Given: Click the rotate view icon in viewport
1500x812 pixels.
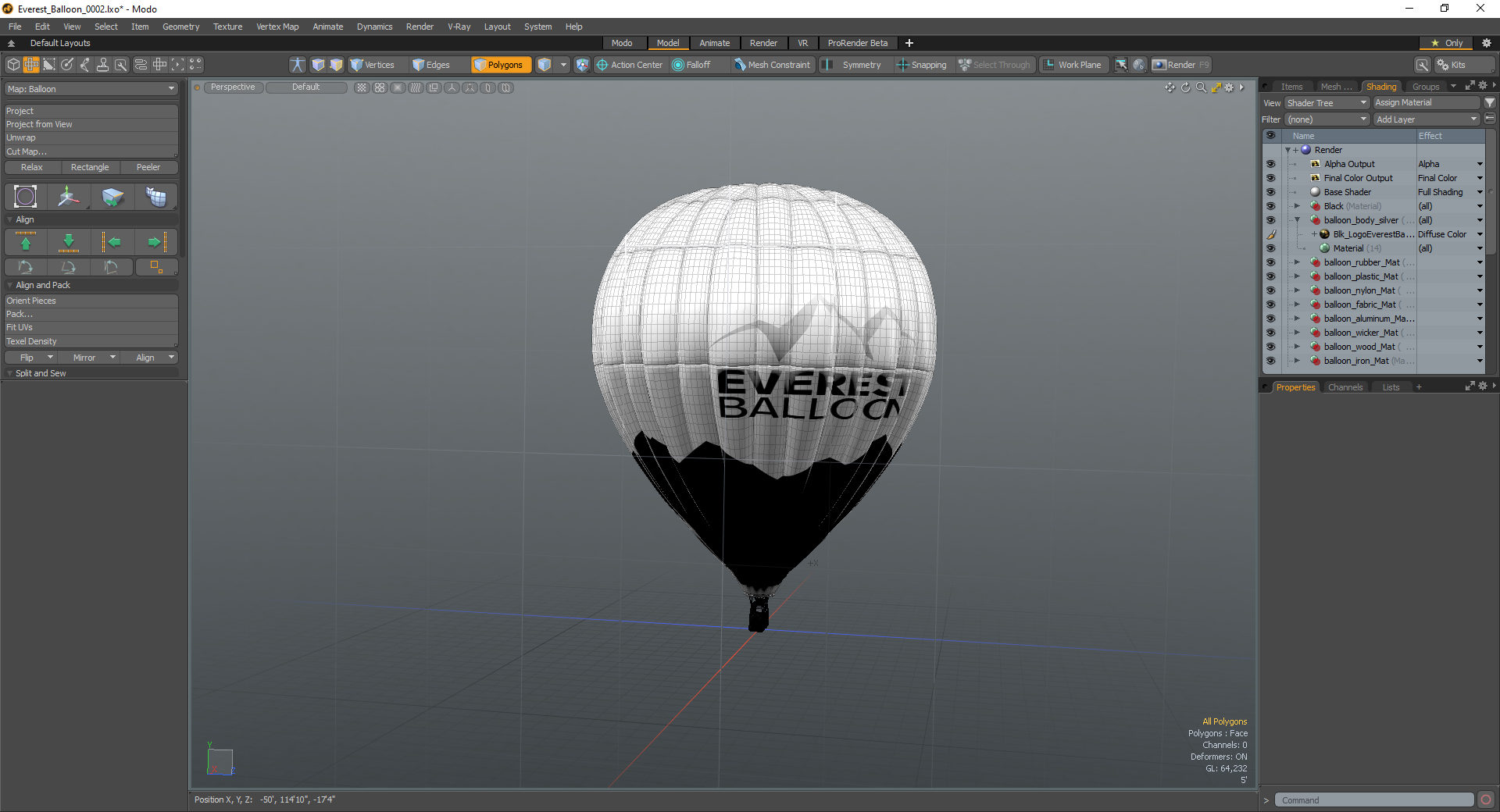Looking at the screenshot, I should click(1185, 87).
